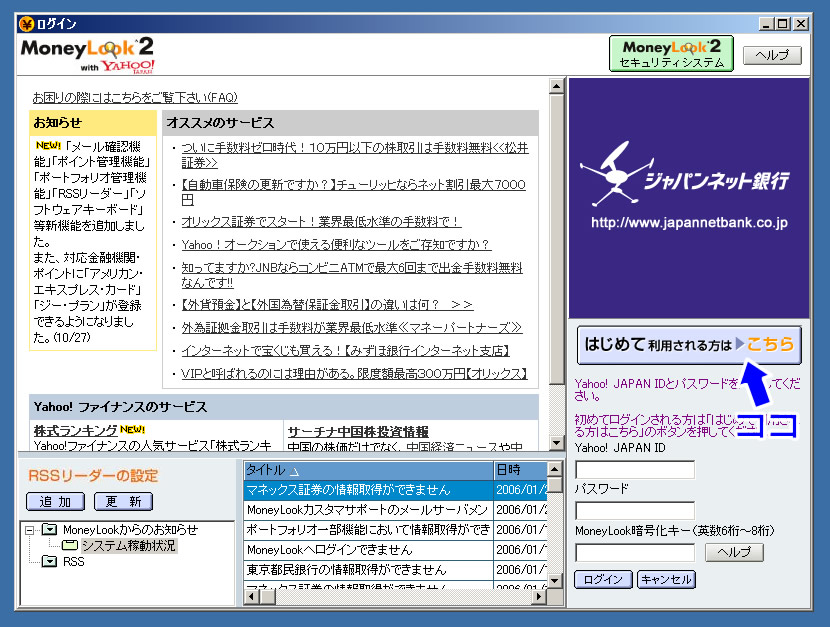This screenshot has height=627, width=830.
Task: Open link about 松井証券 zero commission
Action: click(x=355, y=155)
